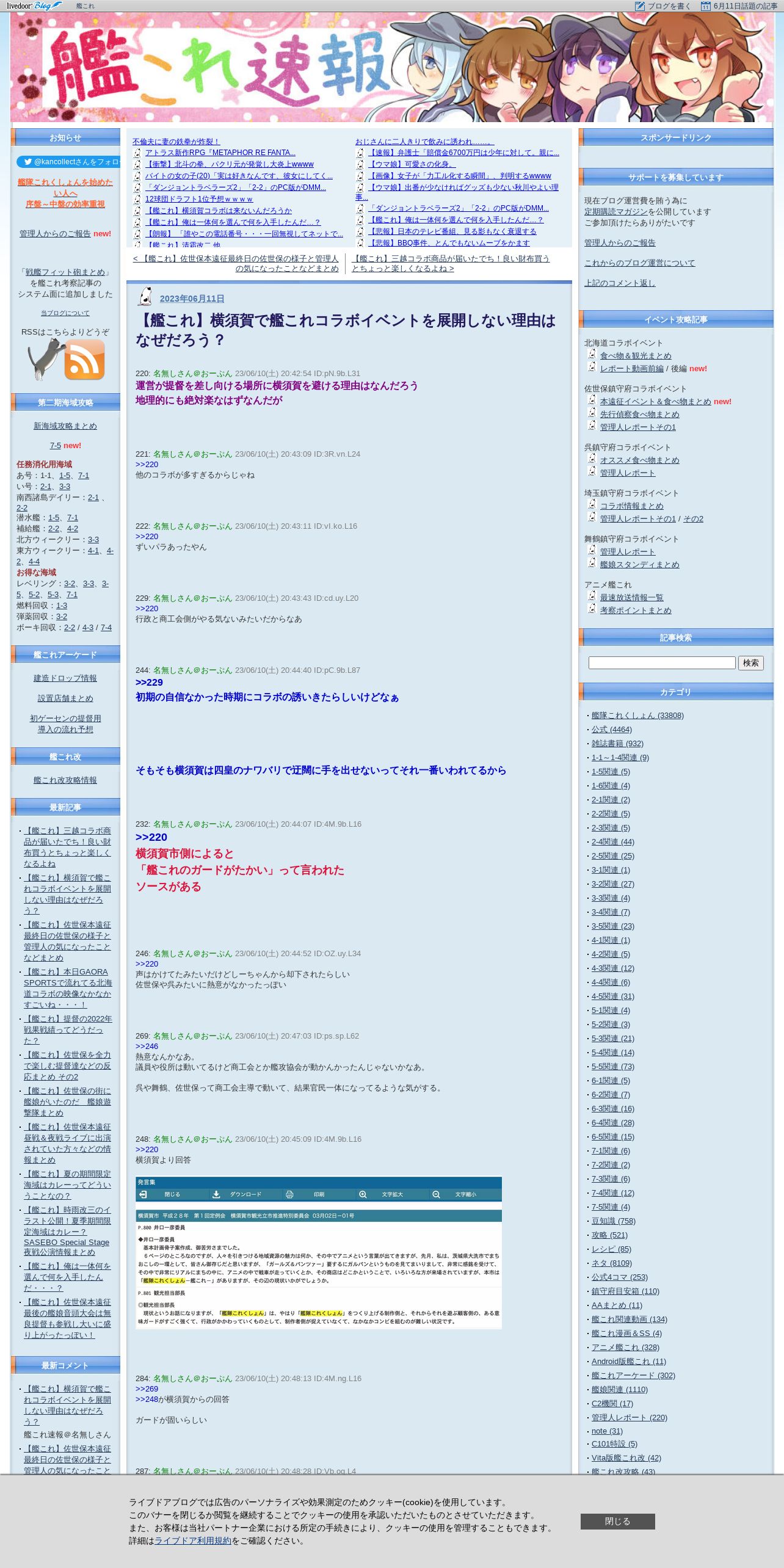Click icon beside 最速放送情報一覧
Screen dimensions: 784x1568
pos(592,596)
